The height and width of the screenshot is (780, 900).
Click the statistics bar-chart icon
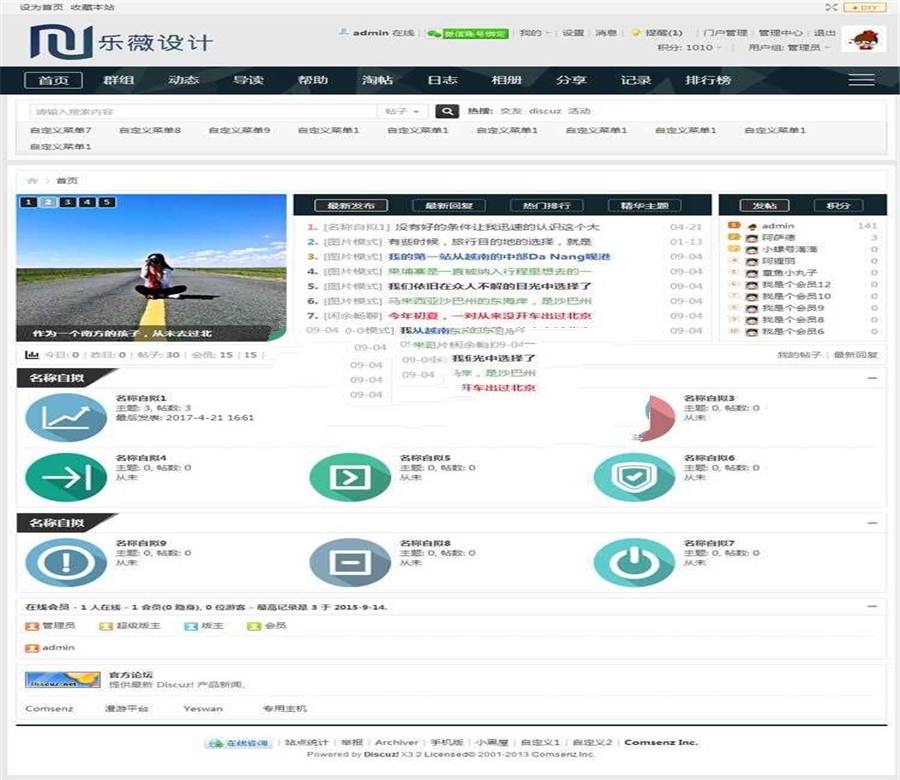coord(32,355)
